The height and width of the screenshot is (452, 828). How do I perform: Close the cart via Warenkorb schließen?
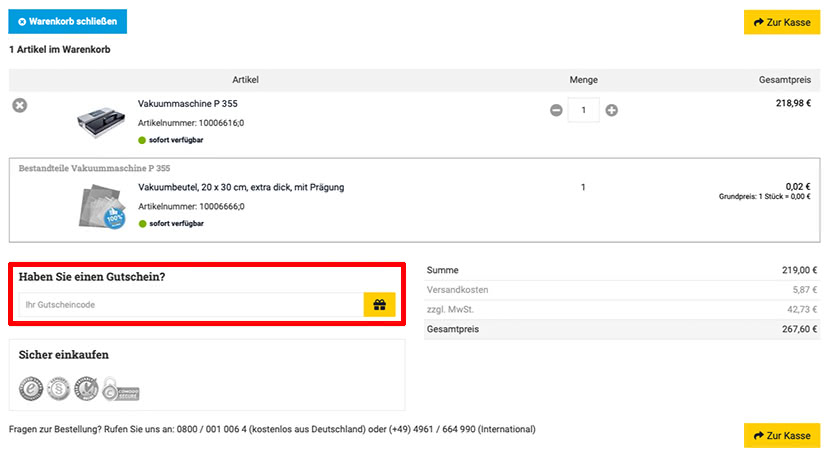tap(68, 22)
